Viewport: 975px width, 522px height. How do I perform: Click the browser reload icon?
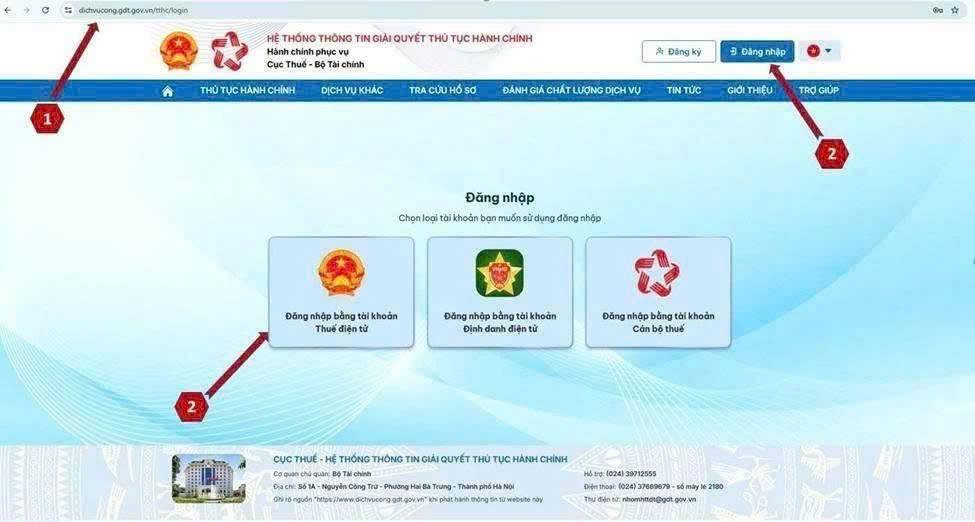click(x=45, y=10)
